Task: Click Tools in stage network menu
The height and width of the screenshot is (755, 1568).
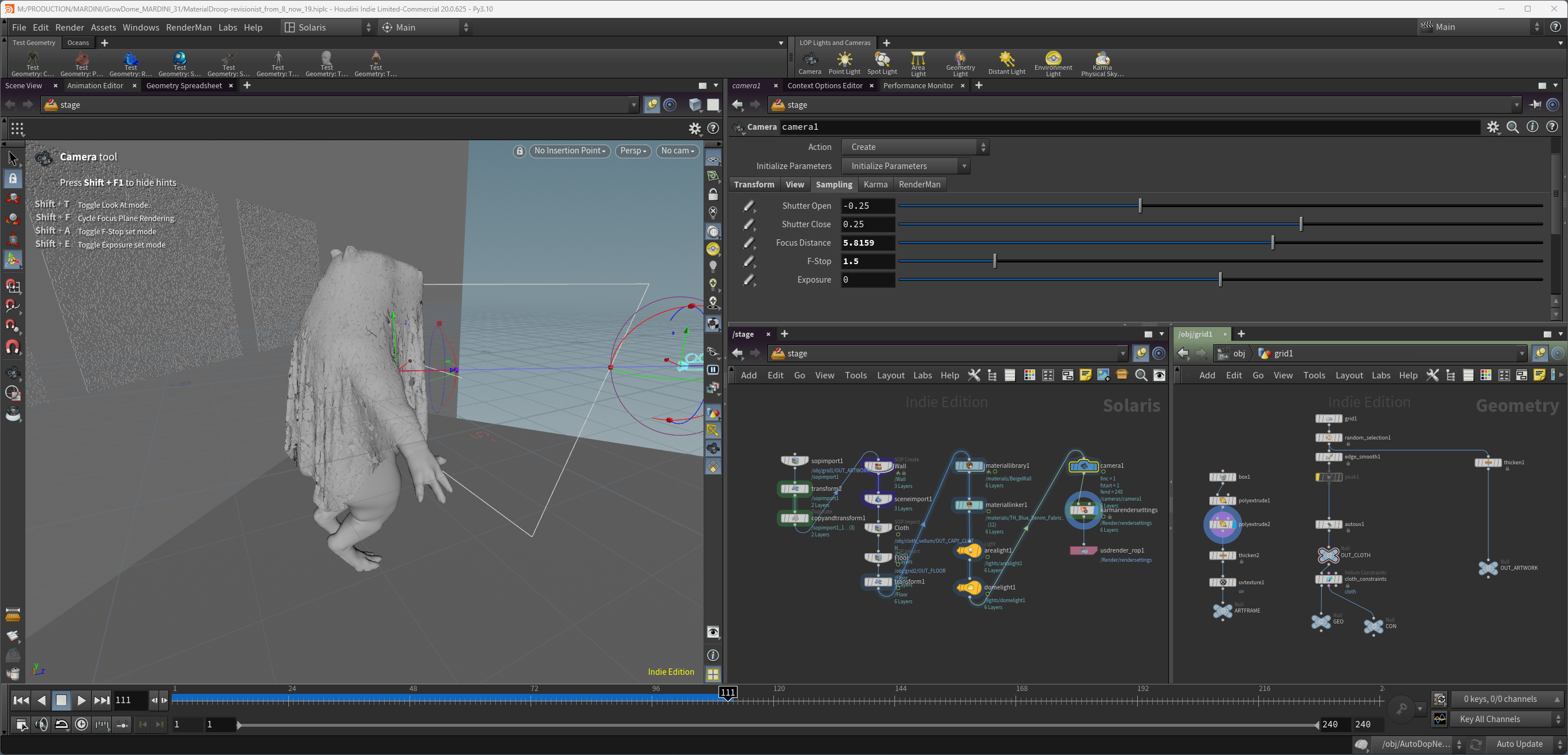Action: 855,375
